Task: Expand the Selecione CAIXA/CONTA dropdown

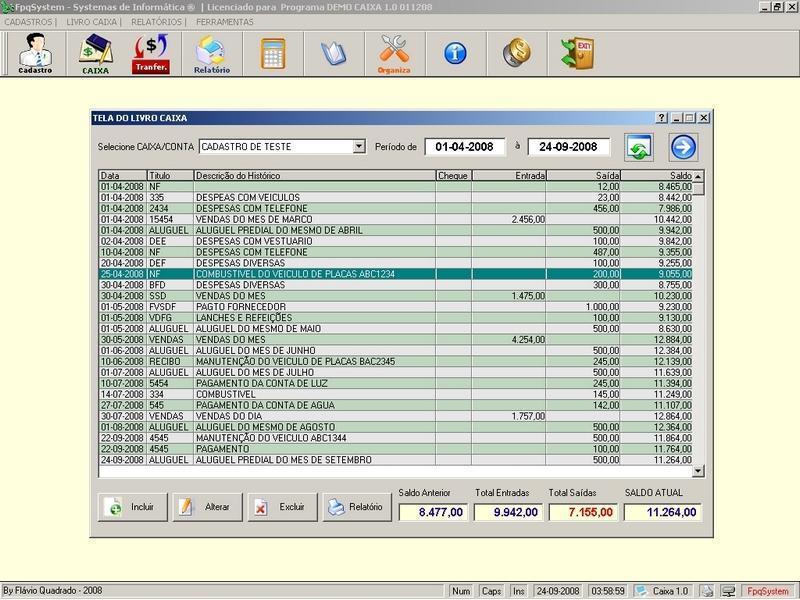Action: pyautogui.click(x=359, y=147)
